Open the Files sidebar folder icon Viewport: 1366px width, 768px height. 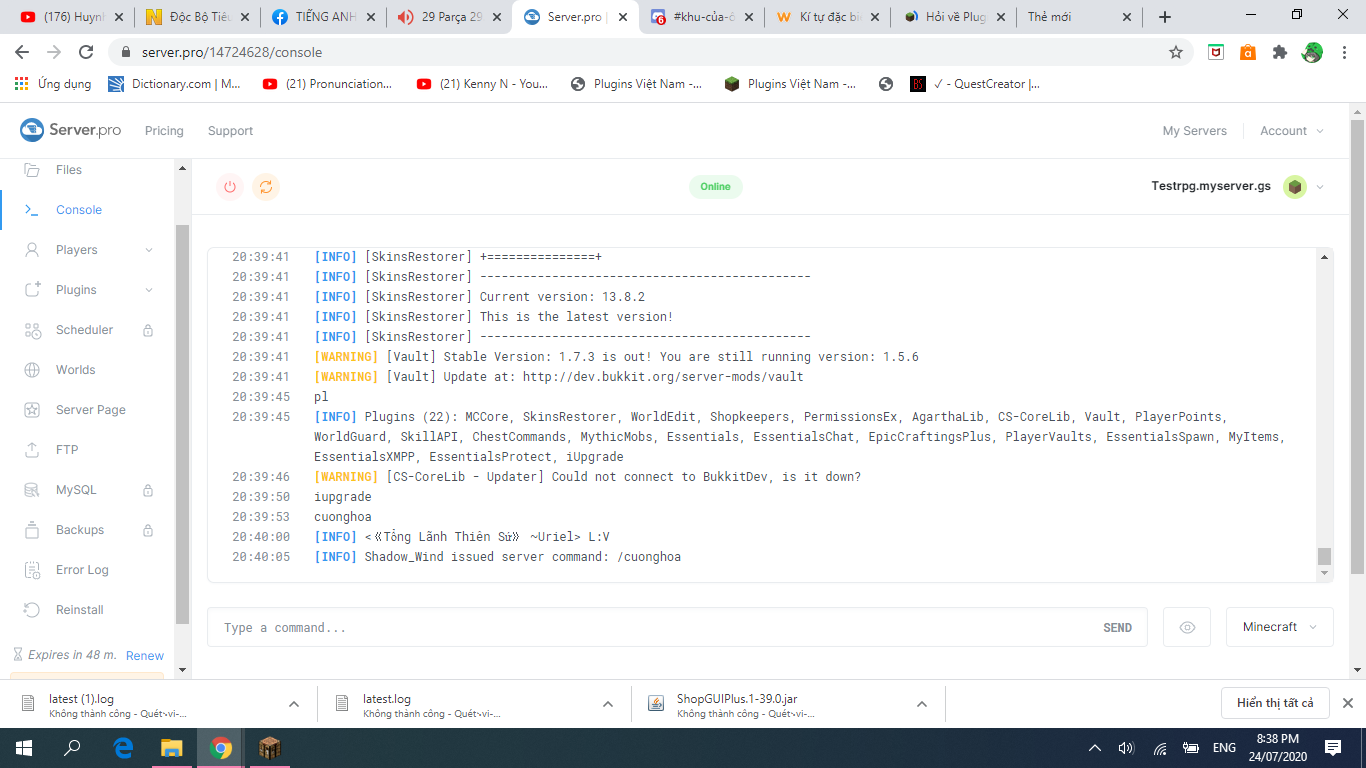pos(32,170)
